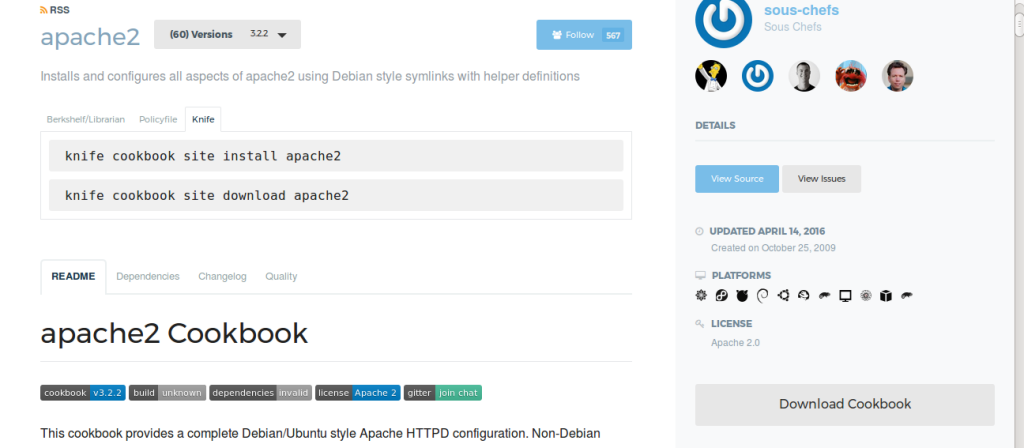Click the hat icon just before the monitor icon
Image resolution: width=1024 pixels, height=448 pixels.
point(825,296)
